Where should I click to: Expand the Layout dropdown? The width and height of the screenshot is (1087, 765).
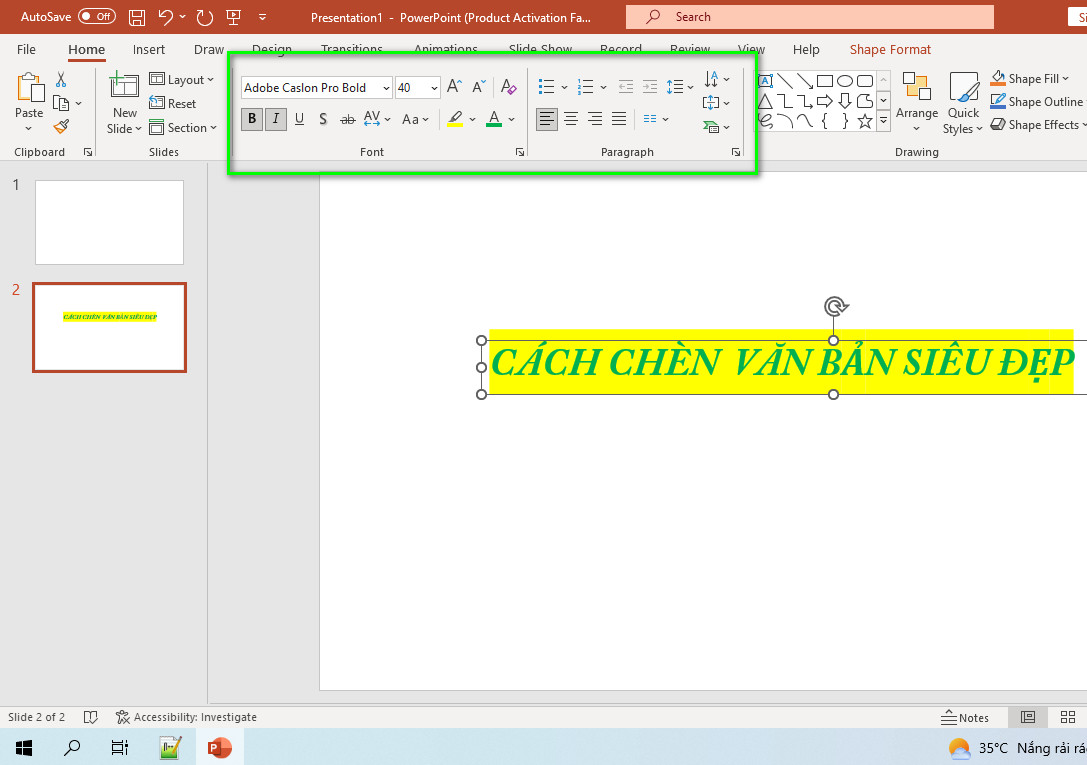point(182,80)
